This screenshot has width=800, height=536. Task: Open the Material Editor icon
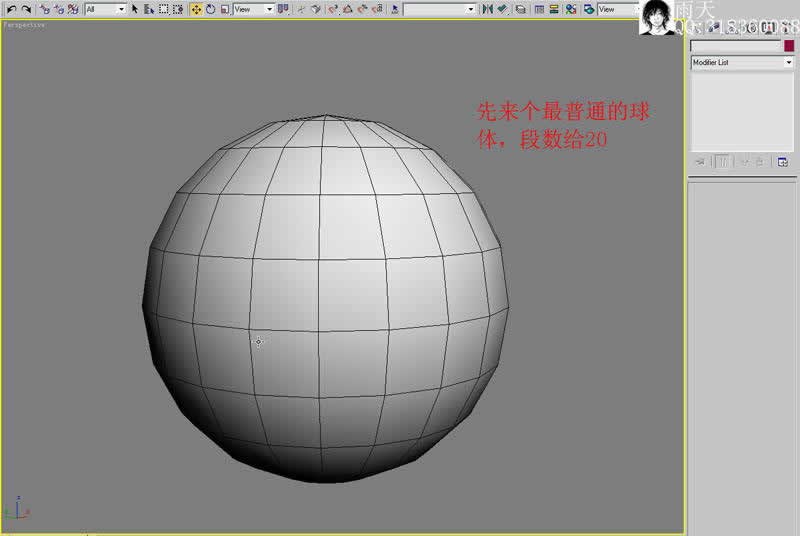pyautogui.click(x=571, y=9)
